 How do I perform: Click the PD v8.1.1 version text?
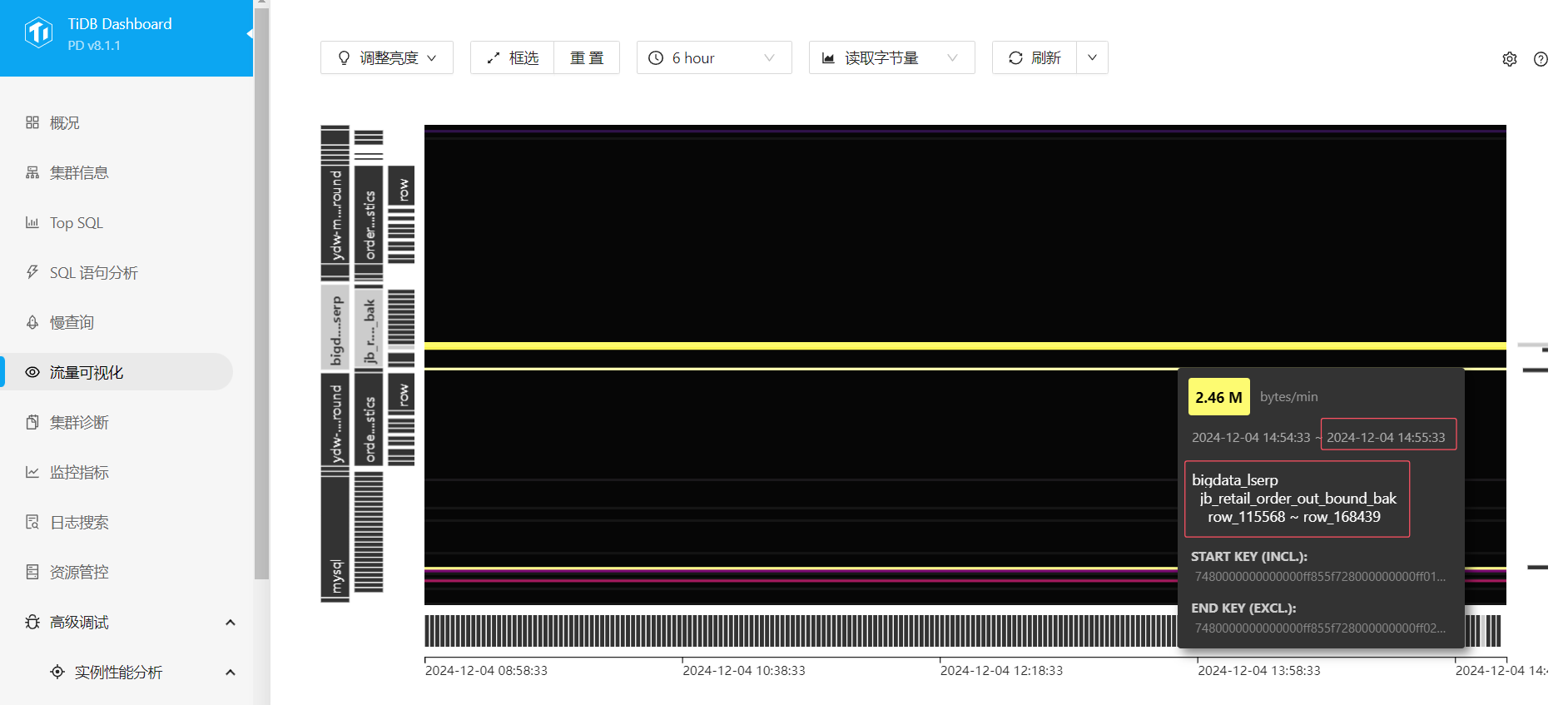pos(94,46)
